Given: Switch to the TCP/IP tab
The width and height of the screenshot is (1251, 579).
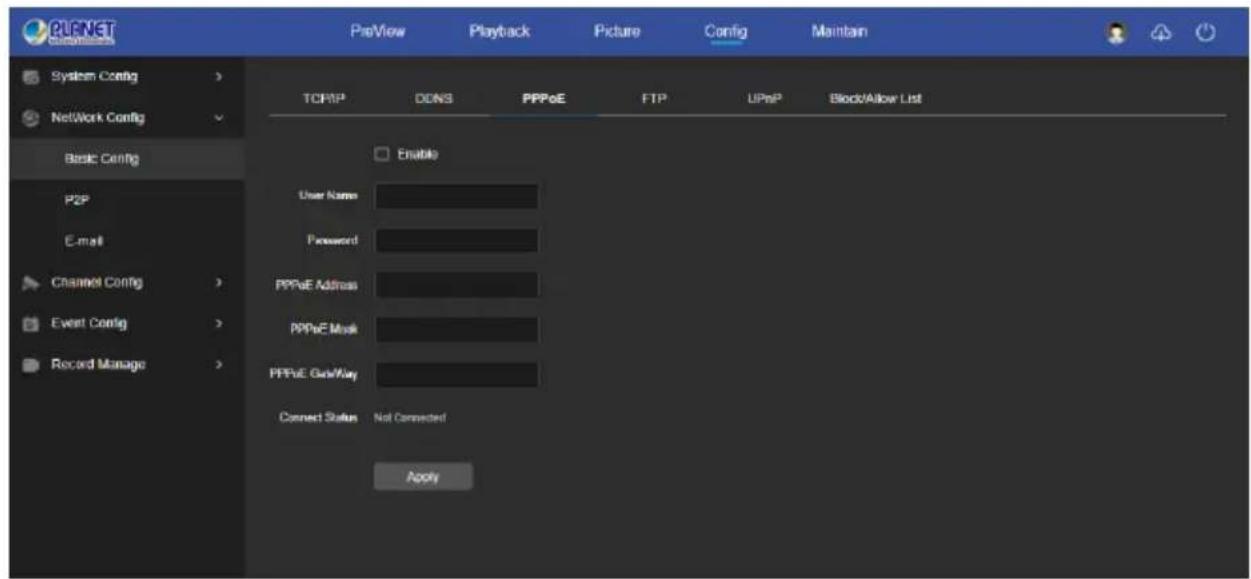Looking at the screenshot, I should click(323, 99).
